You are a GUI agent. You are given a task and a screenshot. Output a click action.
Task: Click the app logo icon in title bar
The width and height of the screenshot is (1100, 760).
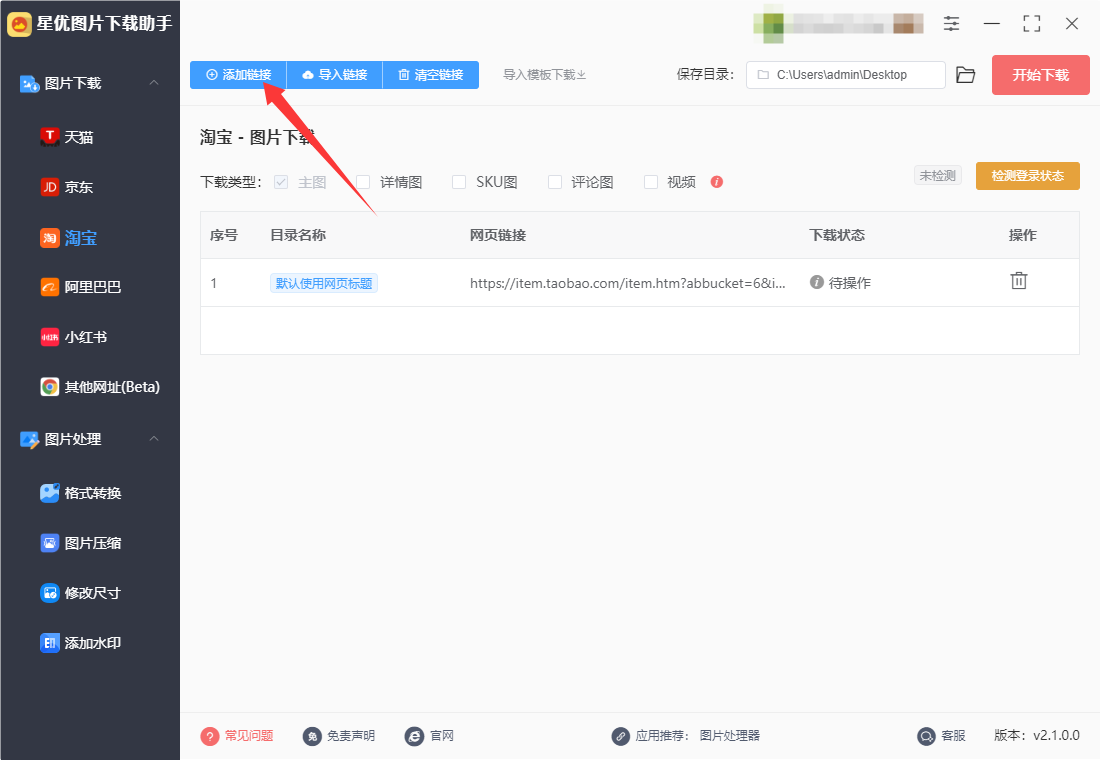(20, 24)
